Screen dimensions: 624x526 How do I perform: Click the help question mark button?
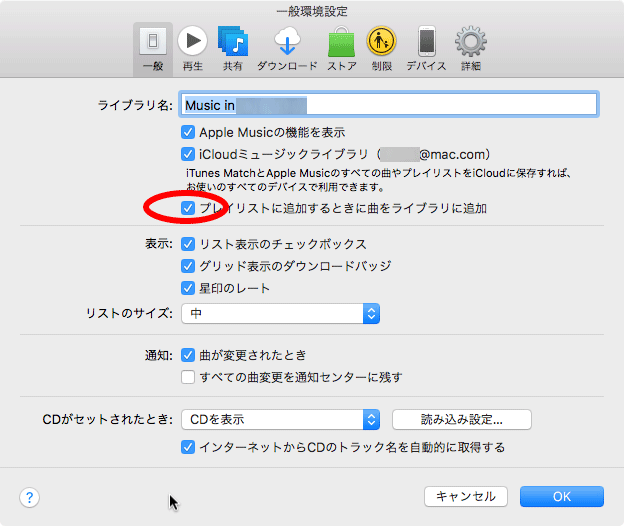click(29, 497)
